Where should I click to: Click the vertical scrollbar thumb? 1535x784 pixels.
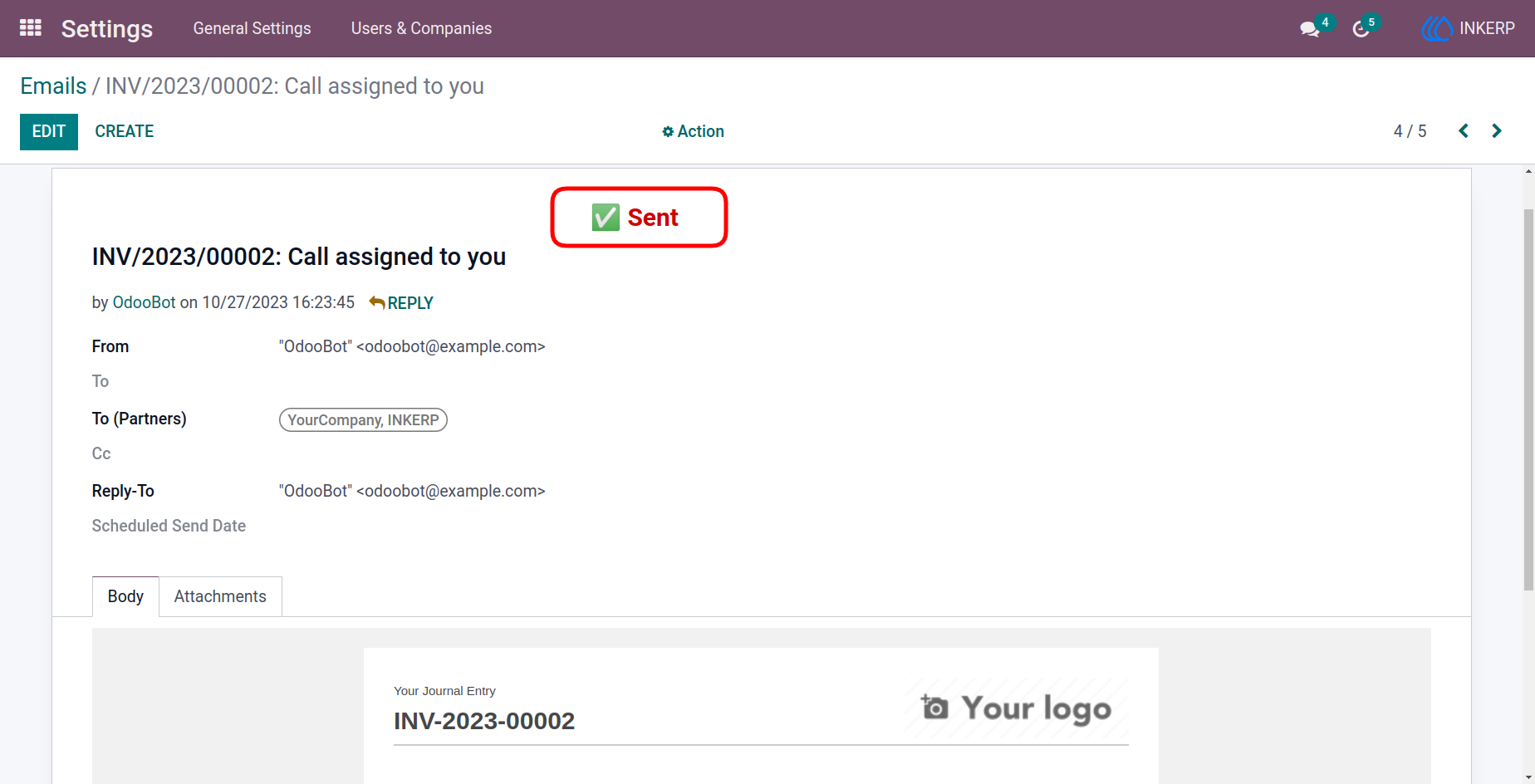pyautogui.click(x=1528, y=399)
